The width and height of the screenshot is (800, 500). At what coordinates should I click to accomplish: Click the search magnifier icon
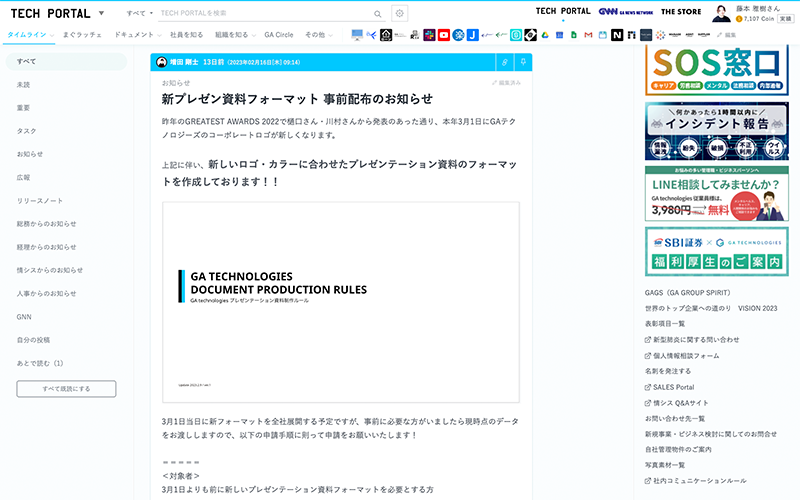pyautogui.click(x=377, y=14)
